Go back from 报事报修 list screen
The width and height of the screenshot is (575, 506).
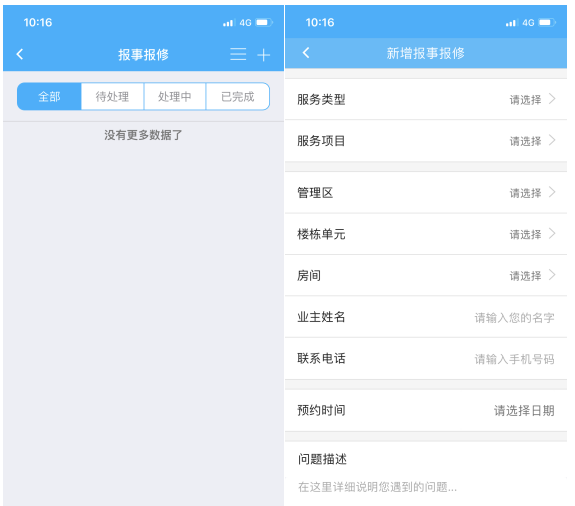(x=20, y=54)
